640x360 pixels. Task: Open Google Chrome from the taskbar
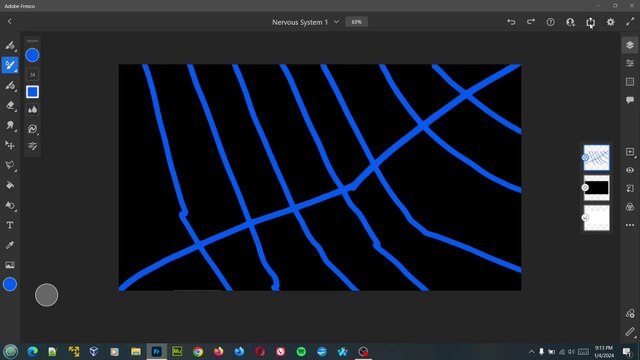click(198, 351)
